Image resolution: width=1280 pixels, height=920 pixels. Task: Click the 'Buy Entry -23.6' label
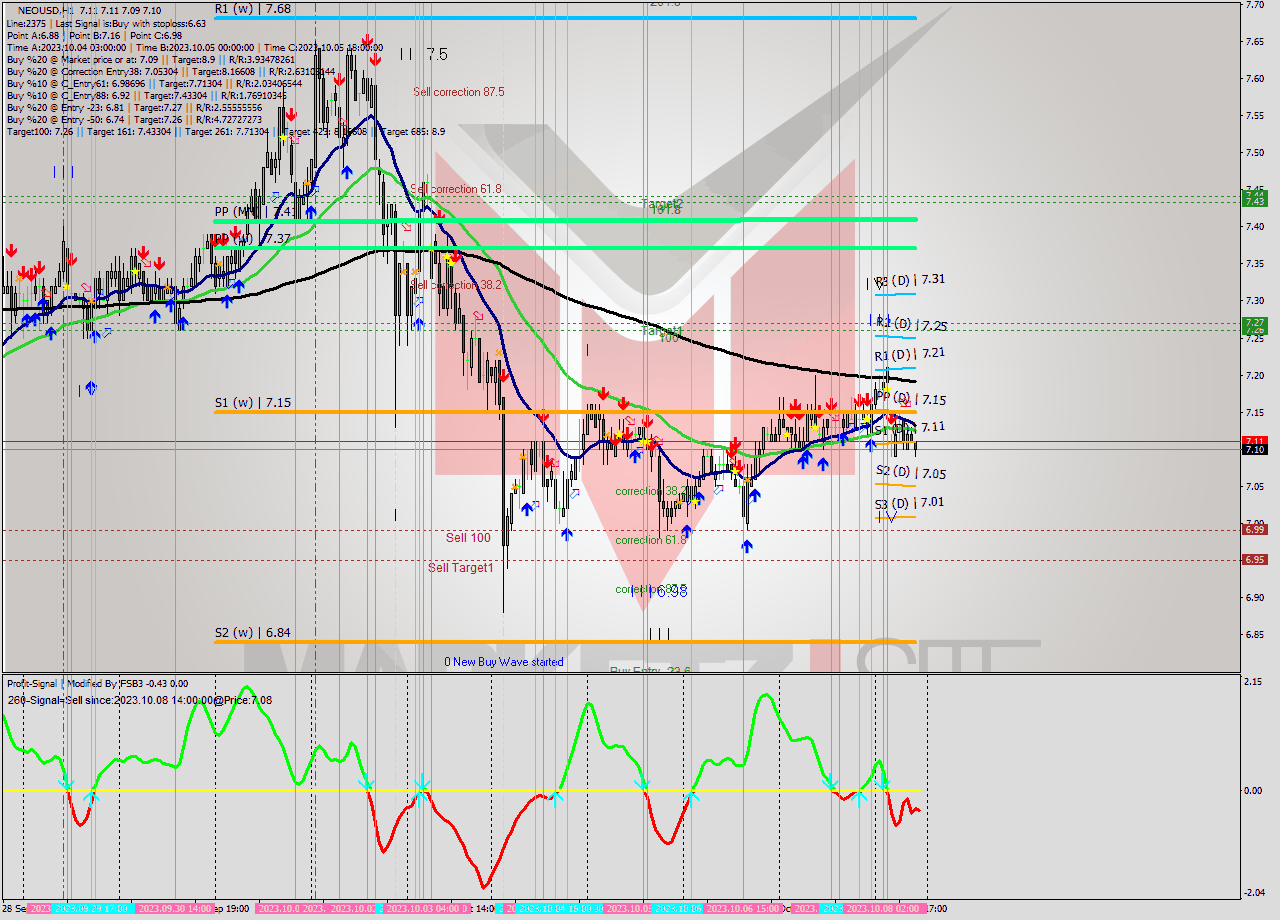click(650, 670)
